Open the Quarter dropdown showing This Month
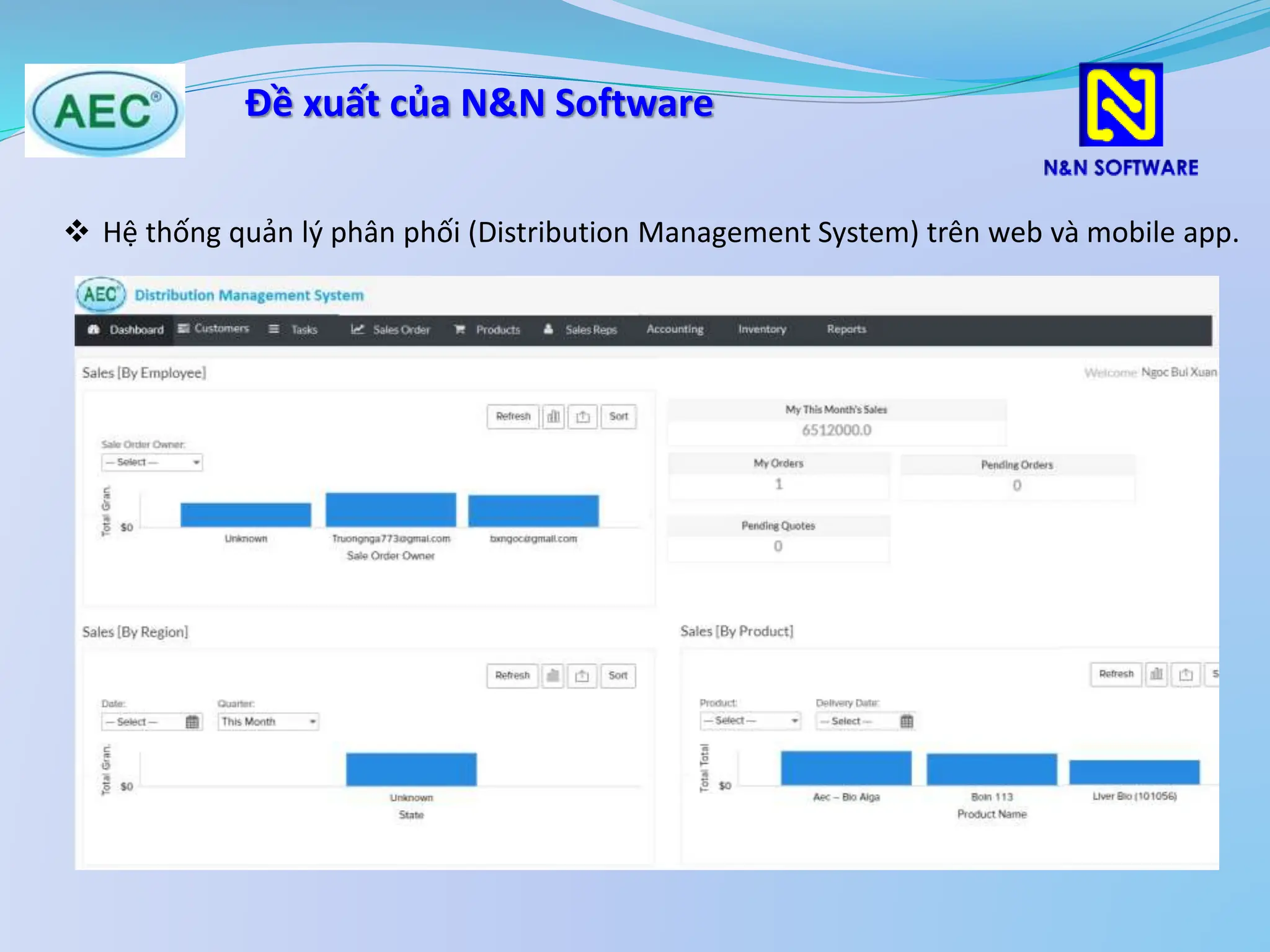 click(268, 722)
